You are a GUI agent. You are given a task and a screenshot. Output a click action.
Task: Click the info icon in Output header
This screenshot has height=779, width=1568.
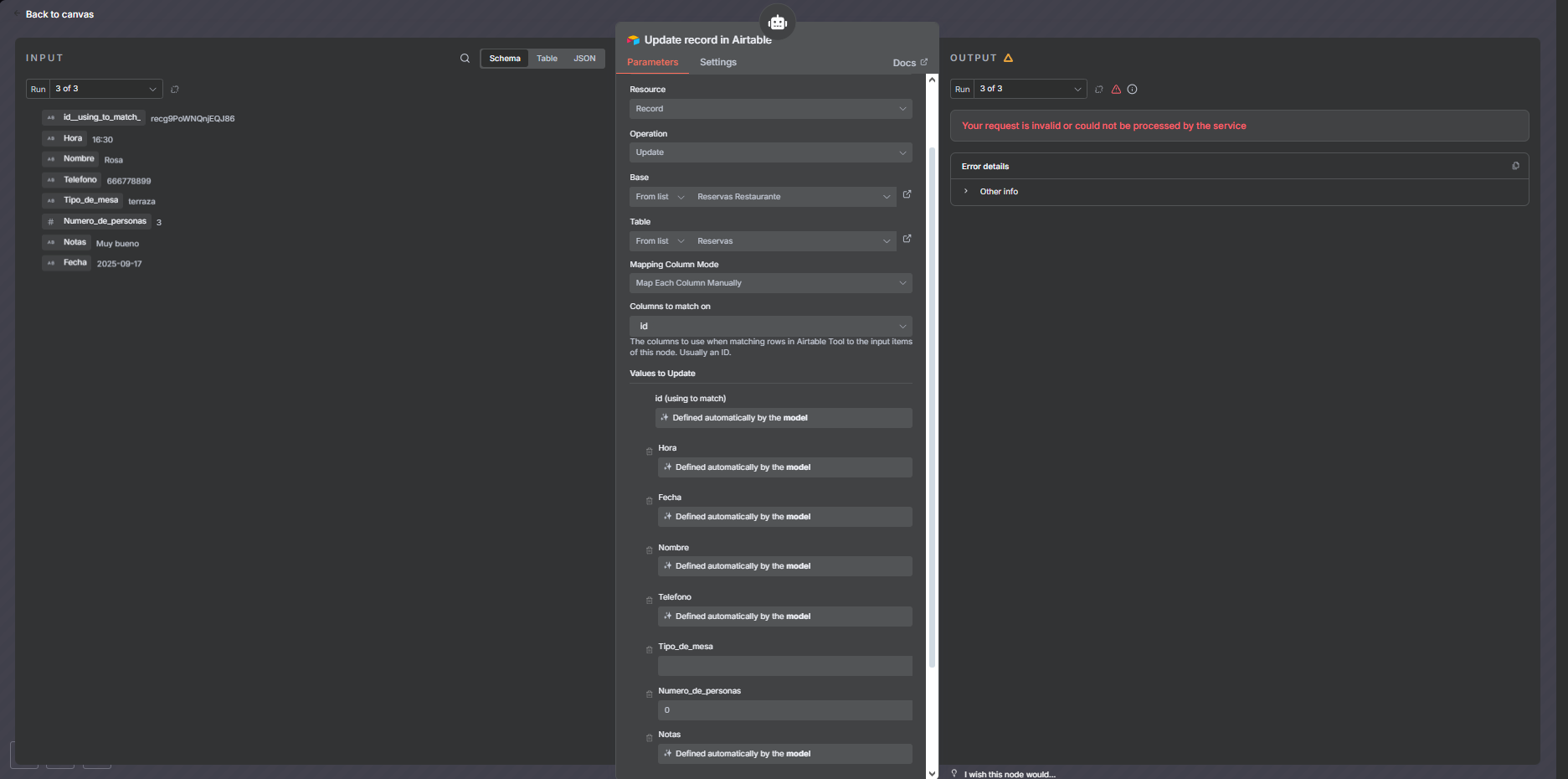pos(1132,90)
